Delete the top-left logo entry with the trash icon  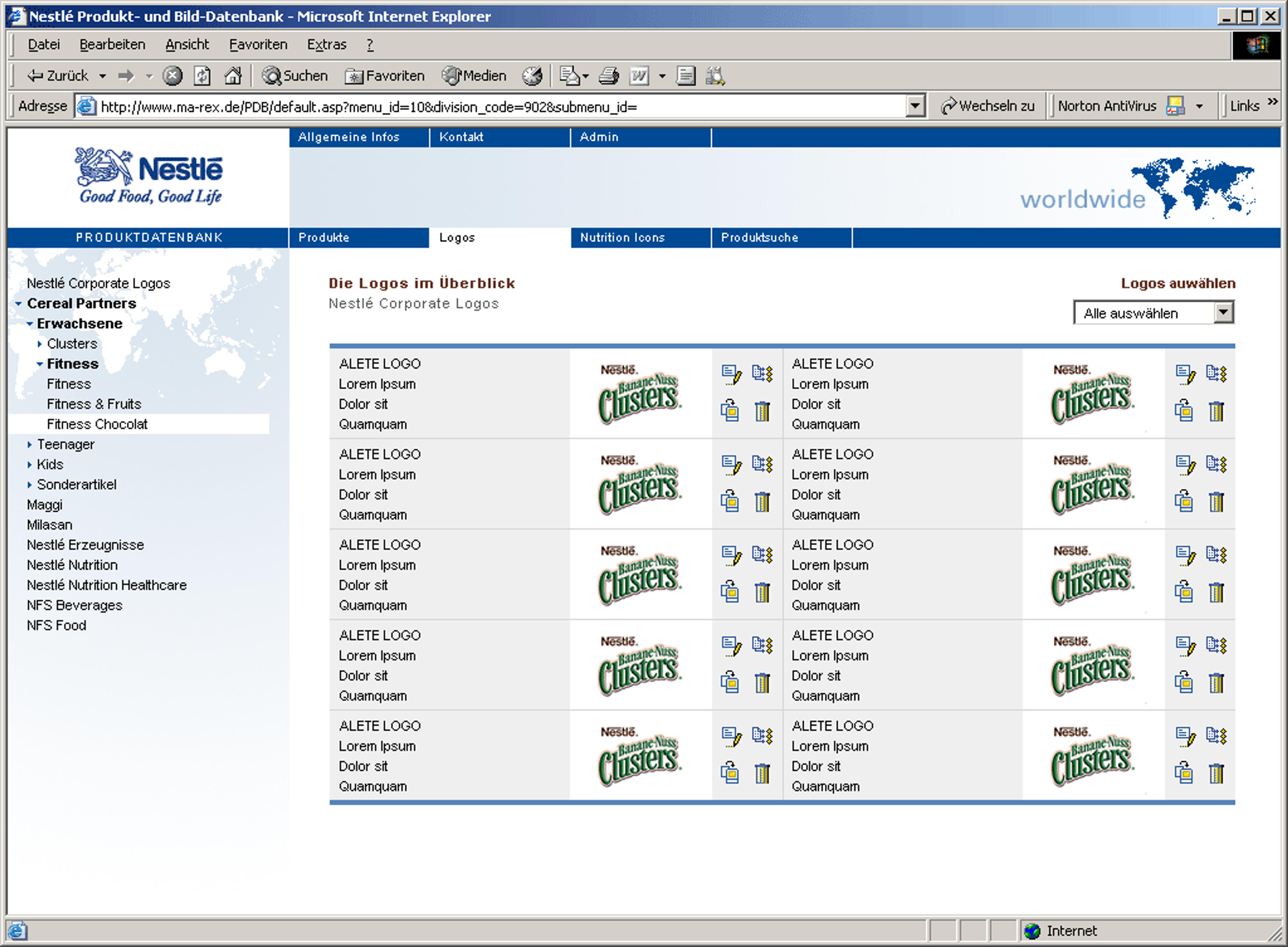tap(762, 411)
